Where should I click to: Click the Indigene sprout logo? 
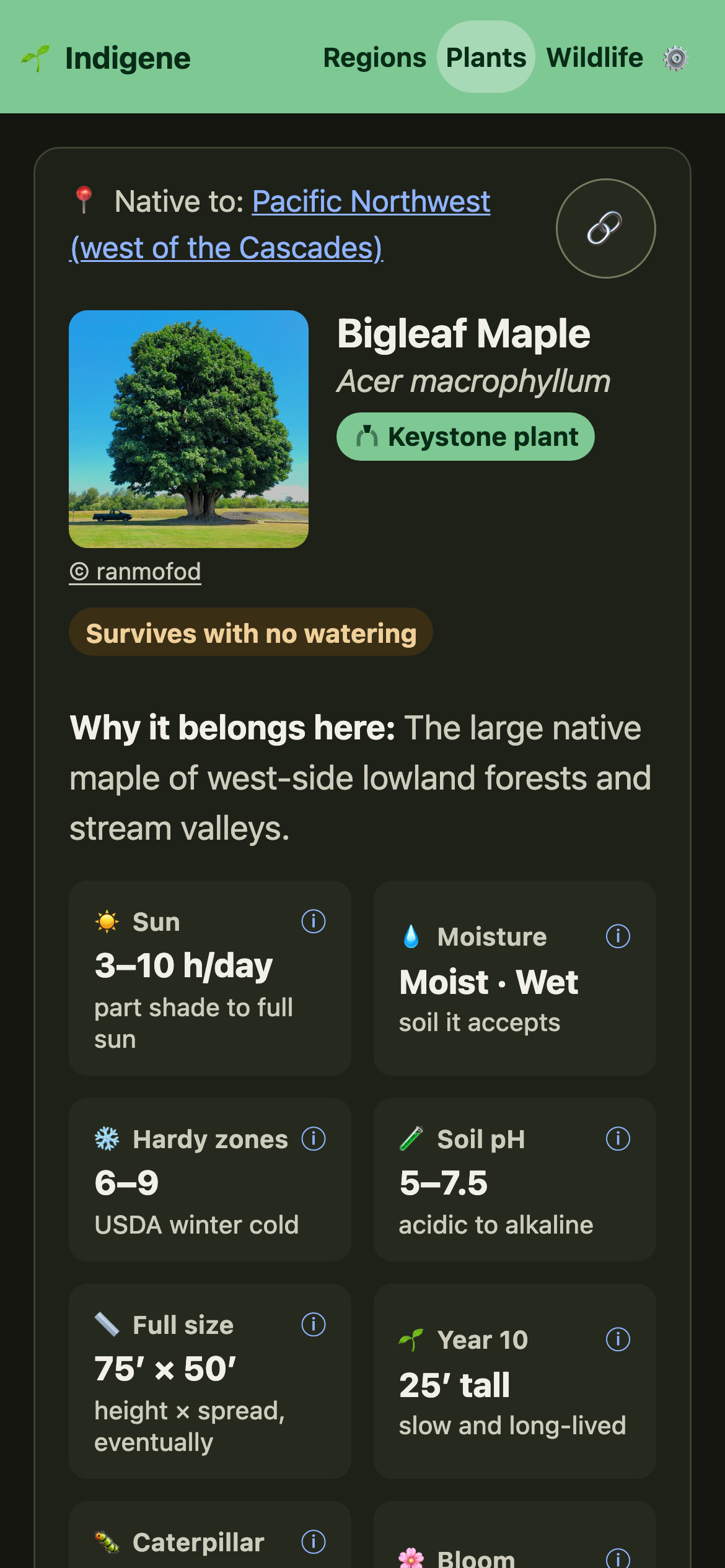pos(35,58)
